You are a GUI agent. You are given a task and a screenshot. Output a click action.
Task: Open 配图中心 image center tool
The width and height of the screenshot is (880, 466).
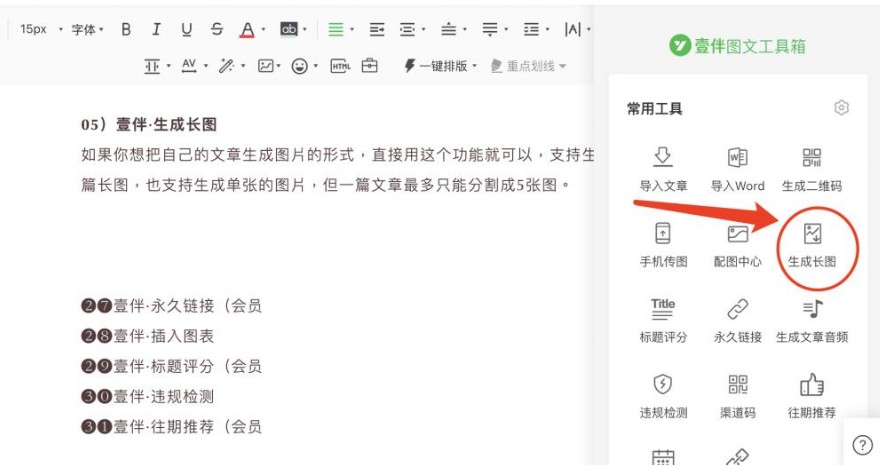[737, 245]
